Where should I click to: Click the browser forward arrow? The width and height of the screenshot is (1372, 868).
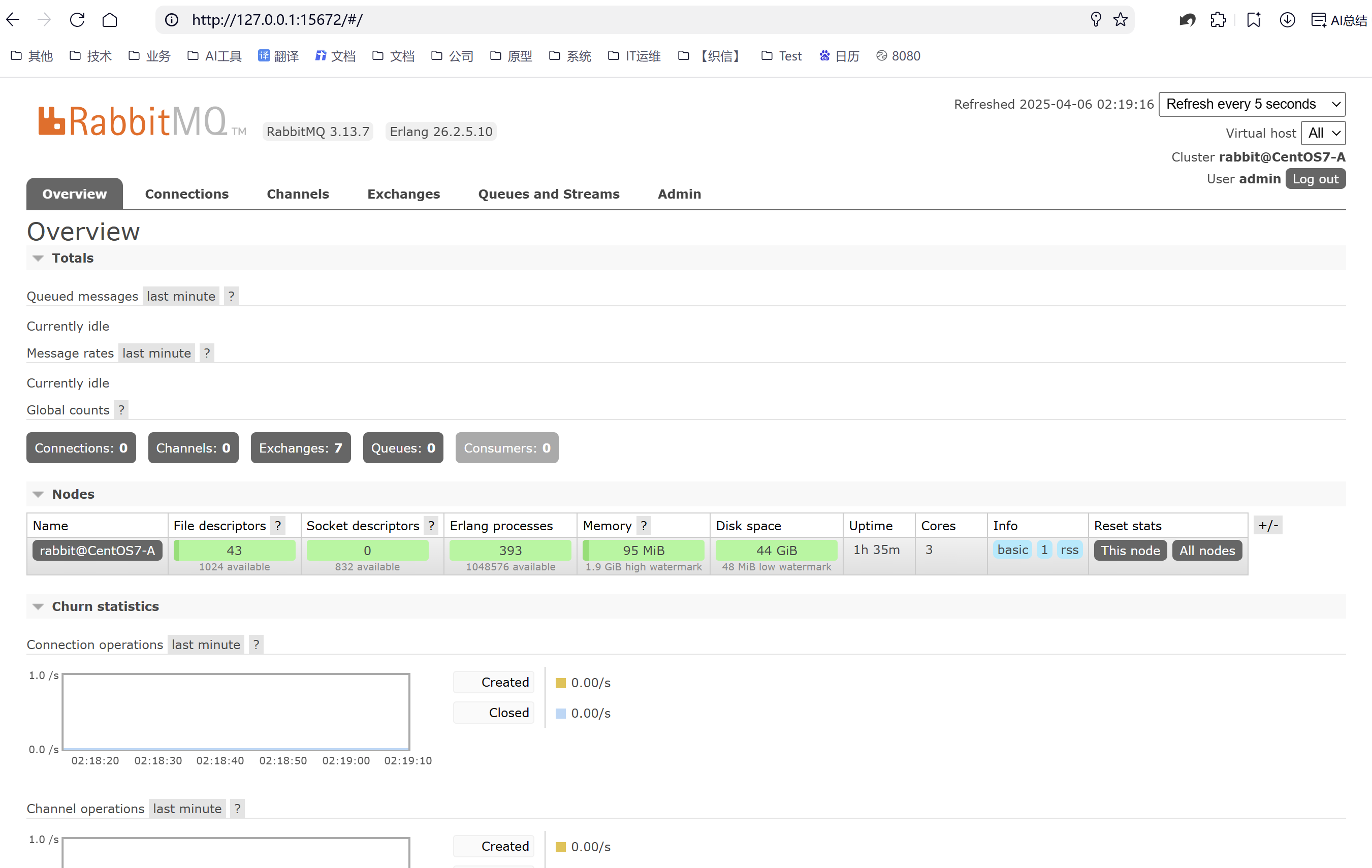tap(44, 20)
